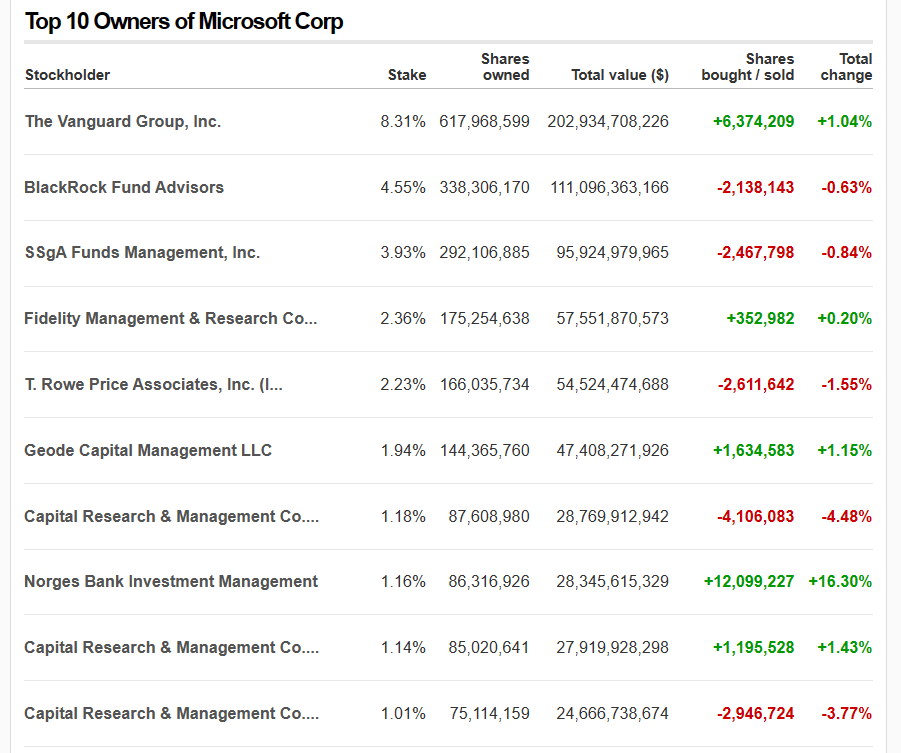Viewport: 901px width, 753px height.
Task: Select shares owned value 87,608,980
Action: (489, 516)
